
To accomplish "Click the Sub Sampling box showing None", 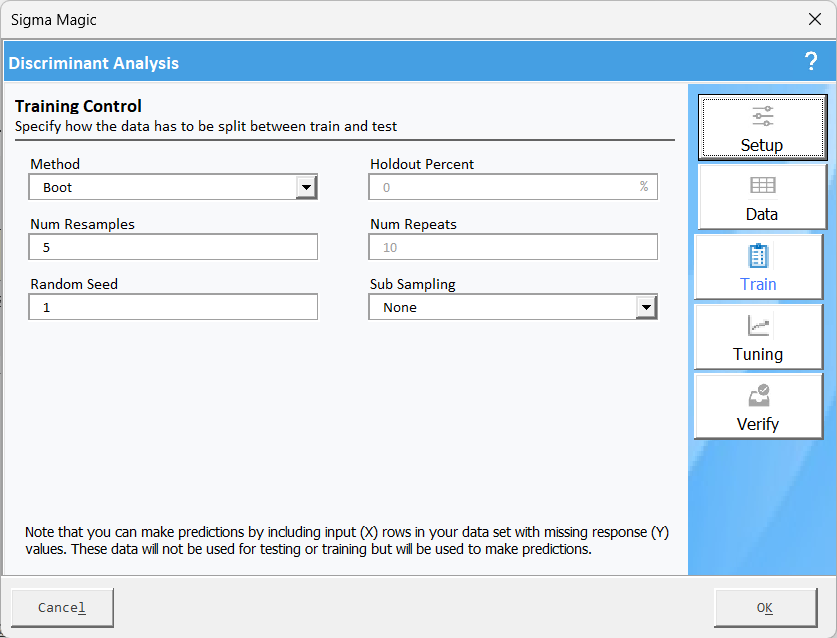I will 503,307.
